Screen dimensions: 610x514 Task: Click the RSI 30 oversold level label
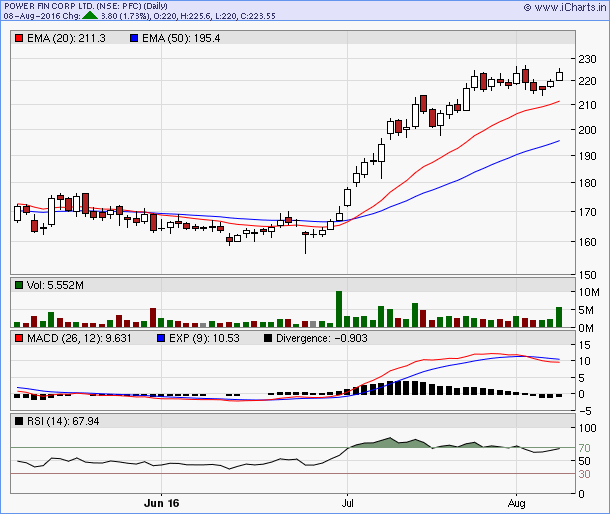coord(584,474)
